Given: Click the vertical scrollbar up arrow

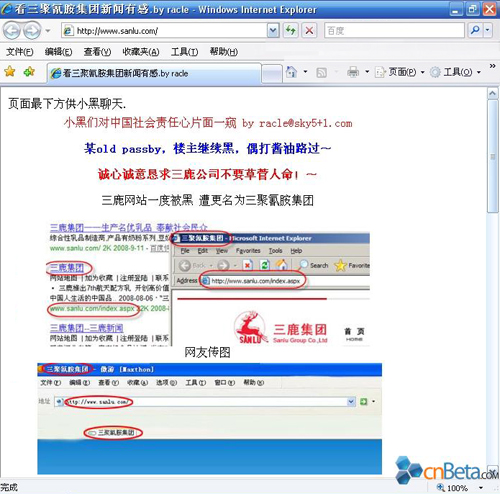Looking at the screenshot, I should pyautogui.click(x=493, y=94).
